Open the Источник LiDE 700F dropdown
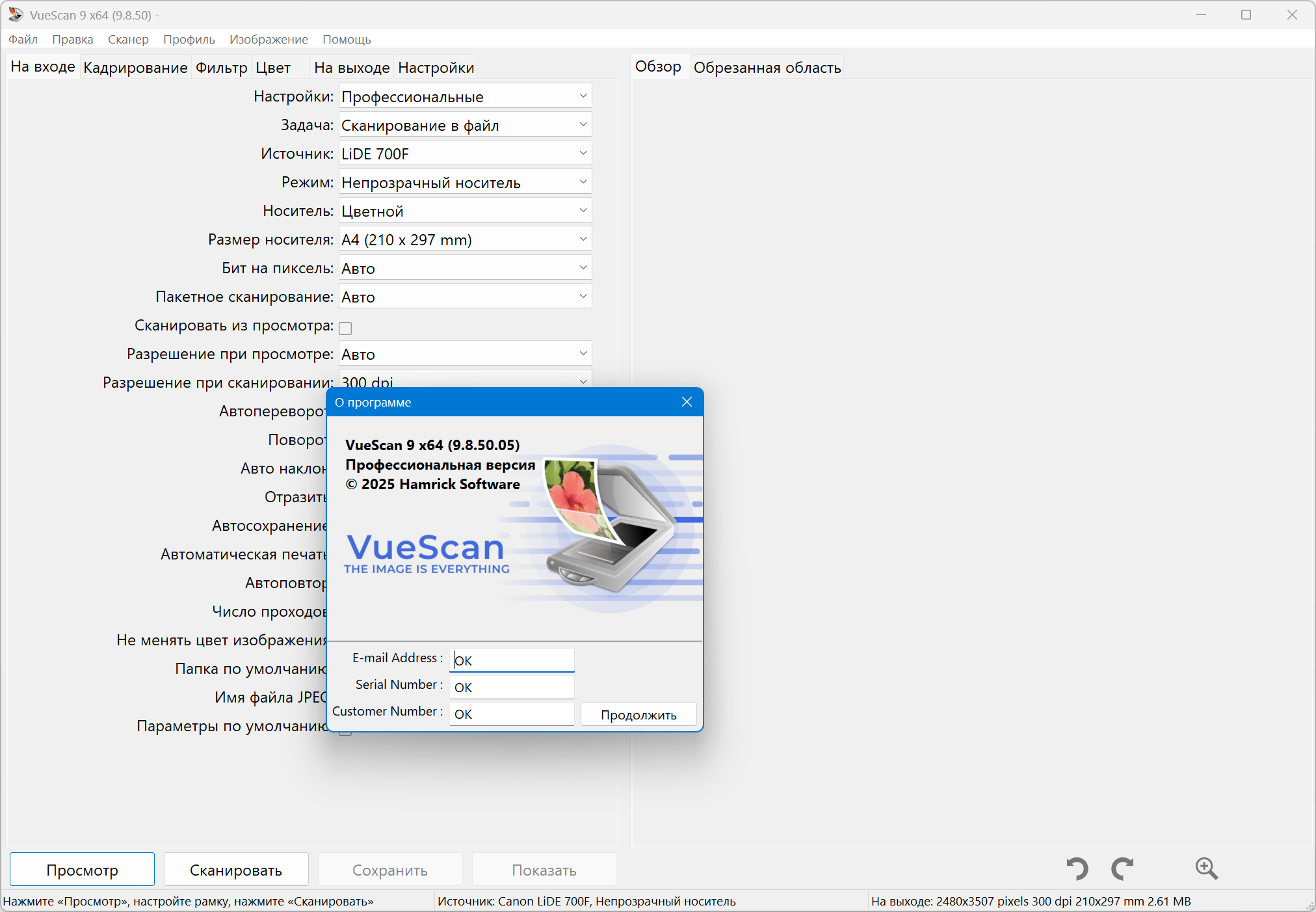 tap(465, 154)
